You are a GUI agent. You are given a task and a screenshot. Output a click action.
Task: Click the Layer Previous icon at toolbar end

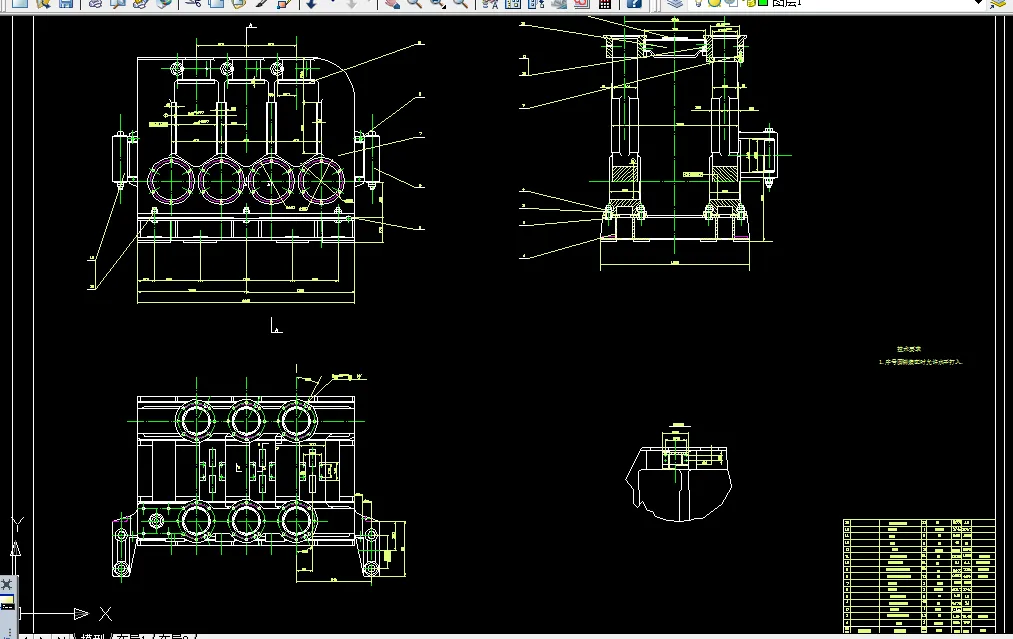coord(998,3)
